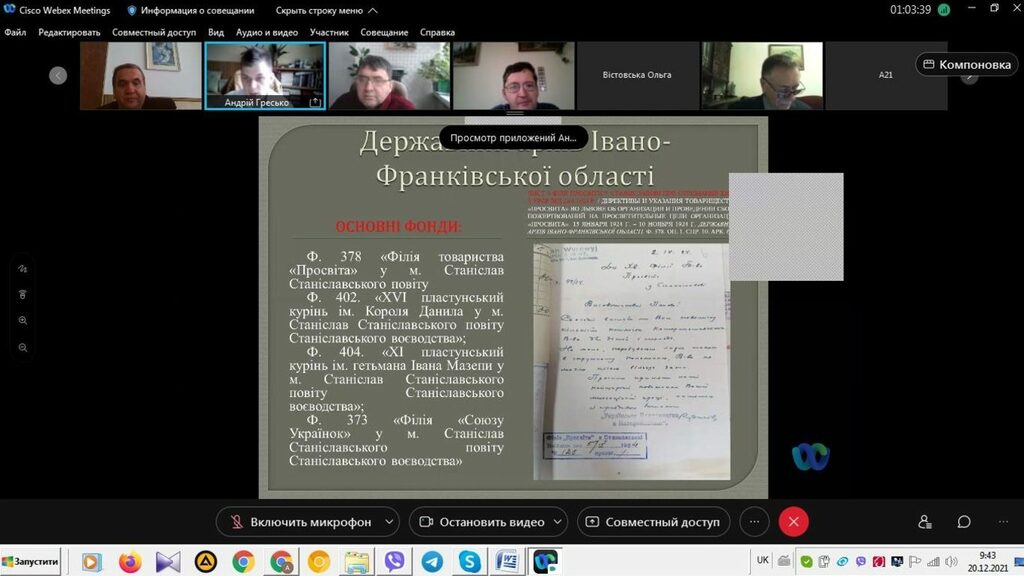Screen dimensions: 1024x576
Task: Click the remote control icon in side toolbar
Action: (23, 295)
